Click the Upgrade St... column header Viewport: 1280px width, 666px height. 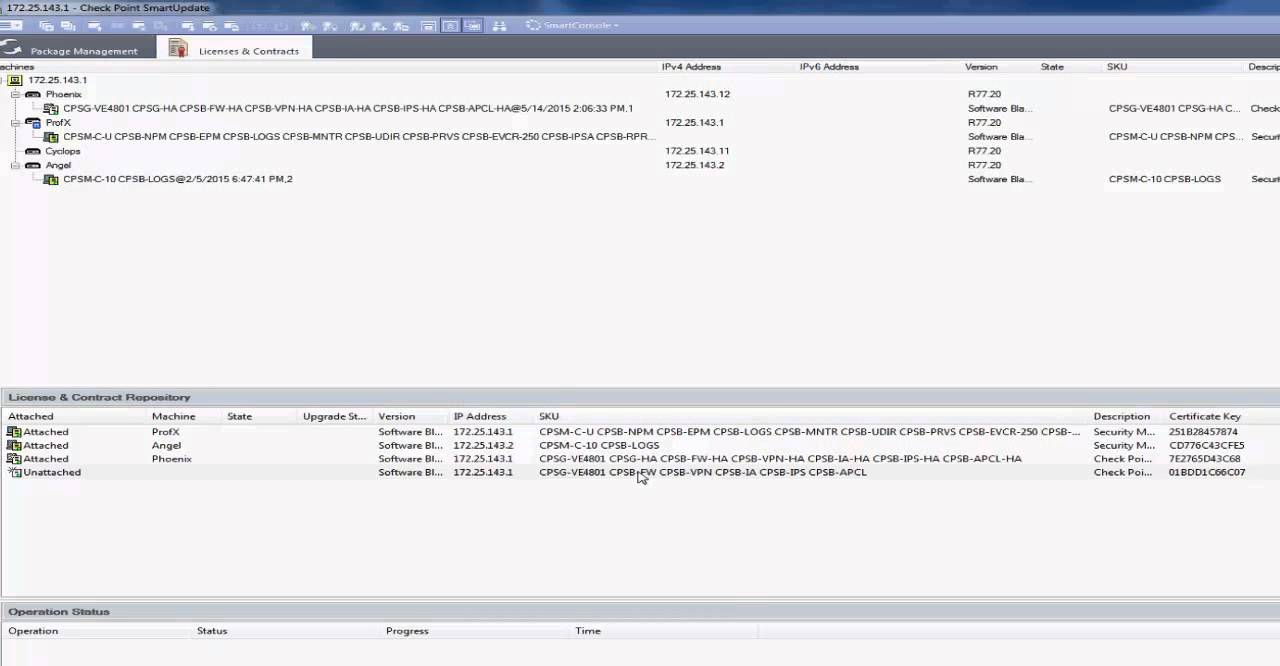point(335,416)
